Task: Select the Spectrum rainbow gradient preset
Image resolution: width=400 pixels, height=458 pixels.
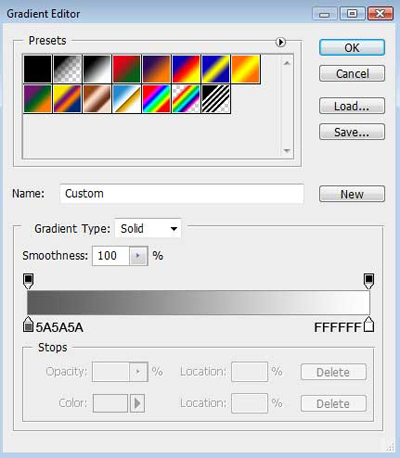Action: point(156,99)
